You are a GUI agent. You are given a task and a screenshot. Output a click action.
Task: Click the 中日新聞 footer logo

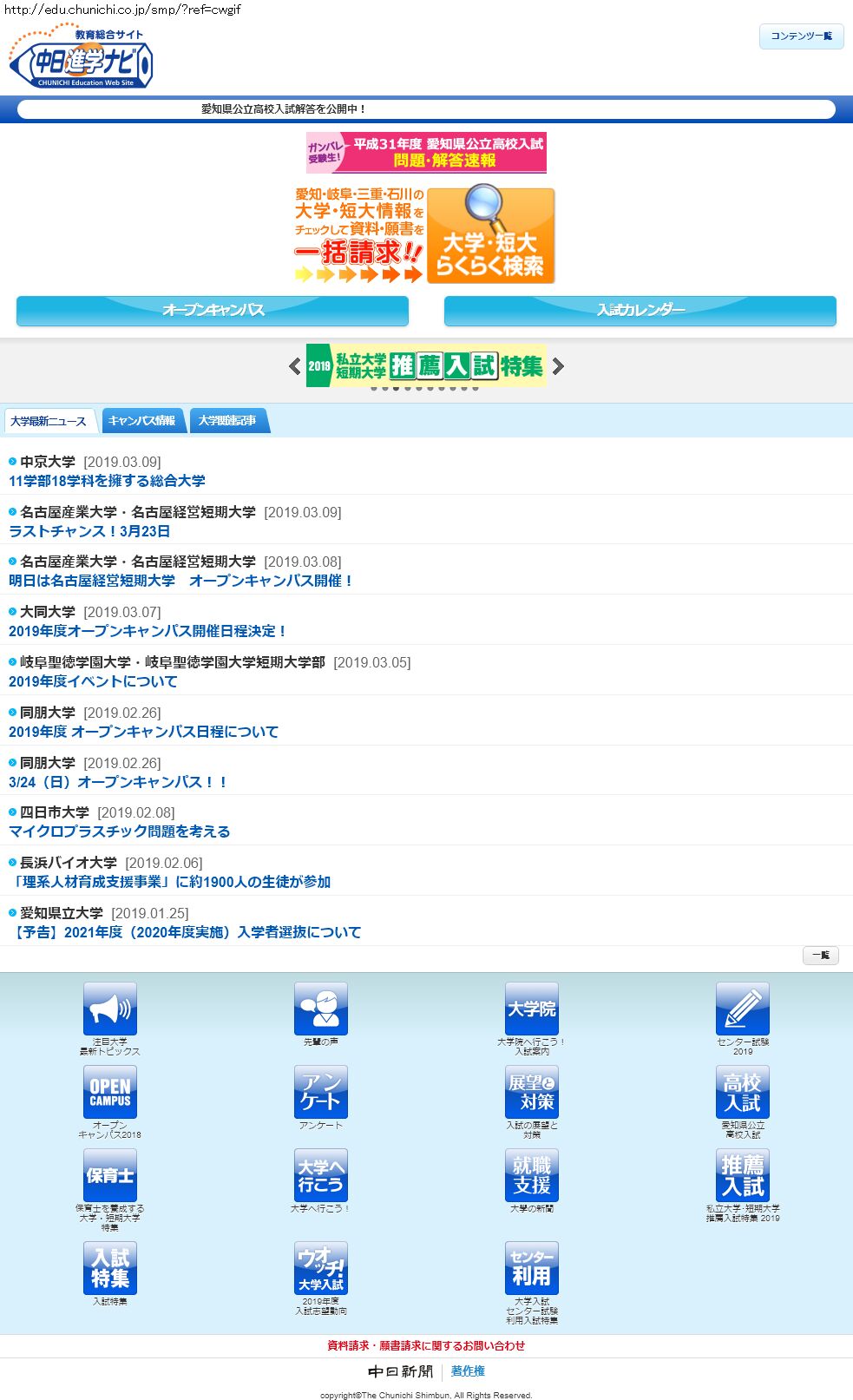coord(400,1371)
